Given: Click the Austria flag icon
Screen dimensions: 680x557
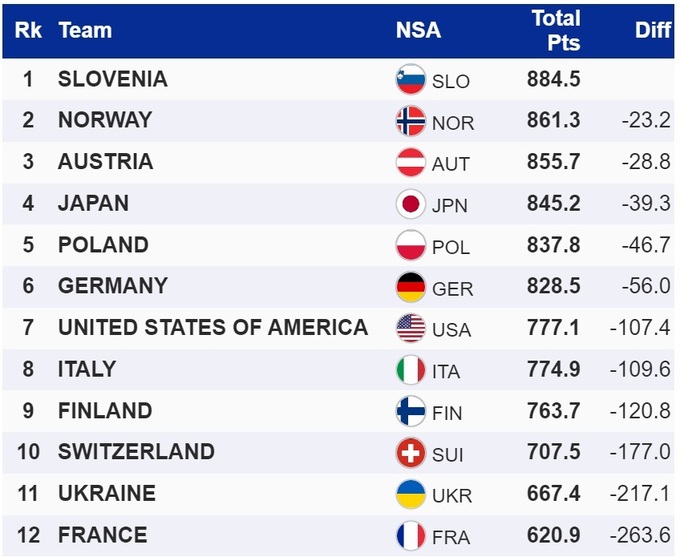Looking at the screenshot, I should click(411, 163).
